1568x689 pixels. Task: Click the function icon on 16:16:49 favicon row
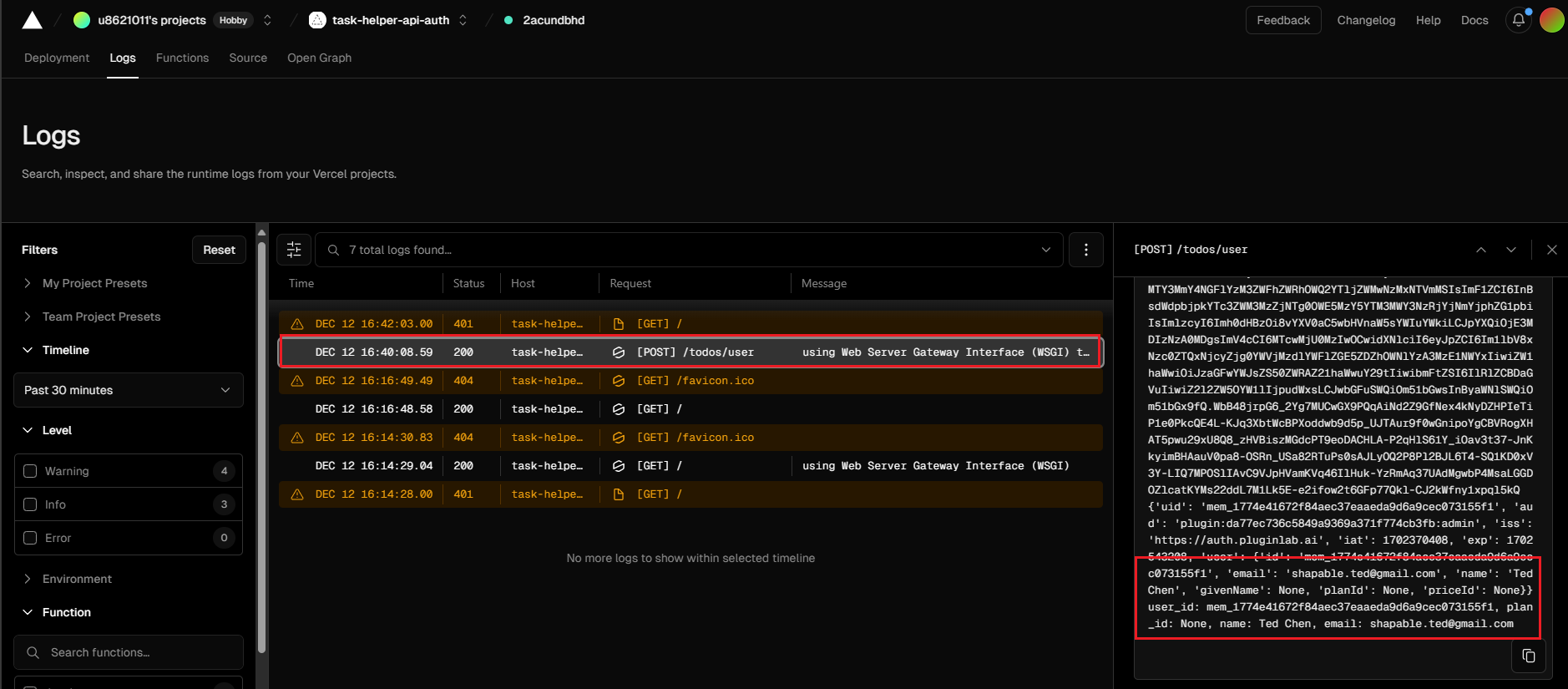pyautogui.click(x=619, y=381)
